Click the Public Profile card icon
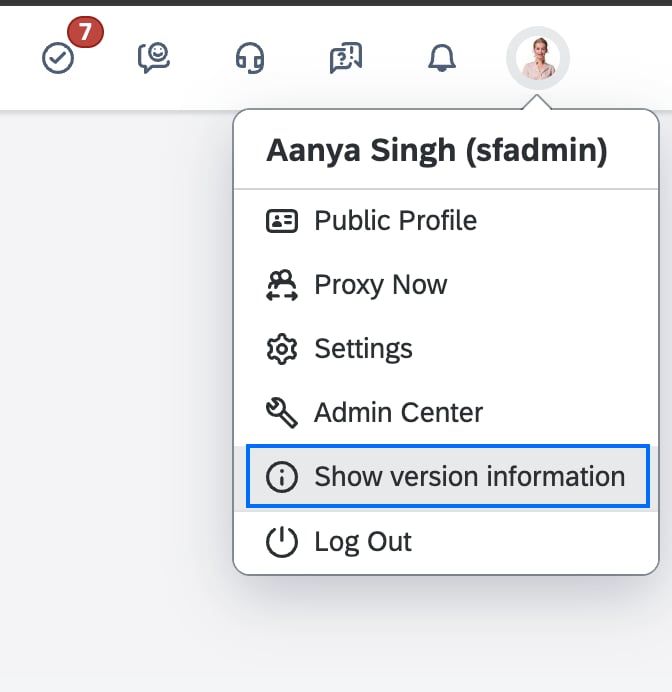 282,221
